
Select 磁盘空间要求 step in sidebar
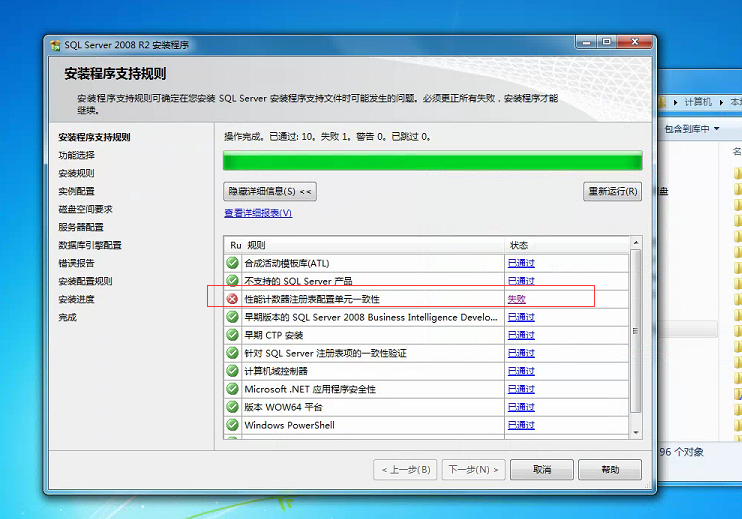click(85, 209)
